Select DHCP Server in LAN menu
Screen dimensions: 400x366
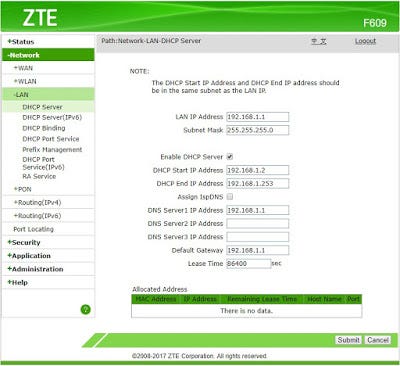coord(42,107)
